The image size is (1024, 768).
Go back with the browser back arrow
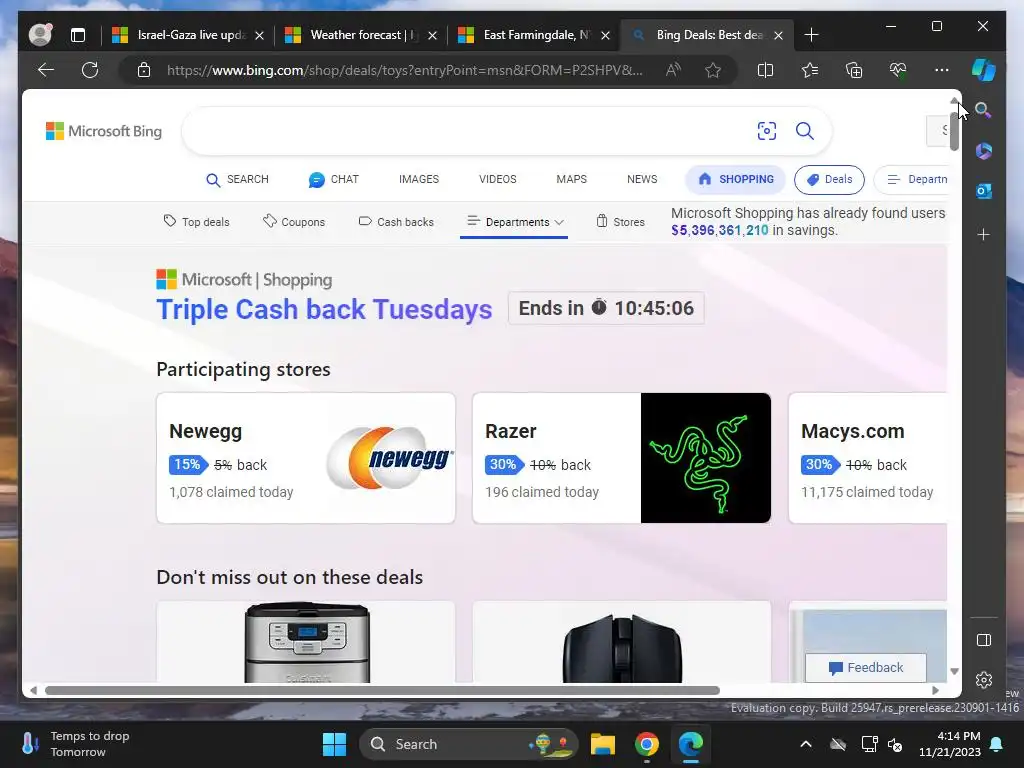tap(46, 70)
